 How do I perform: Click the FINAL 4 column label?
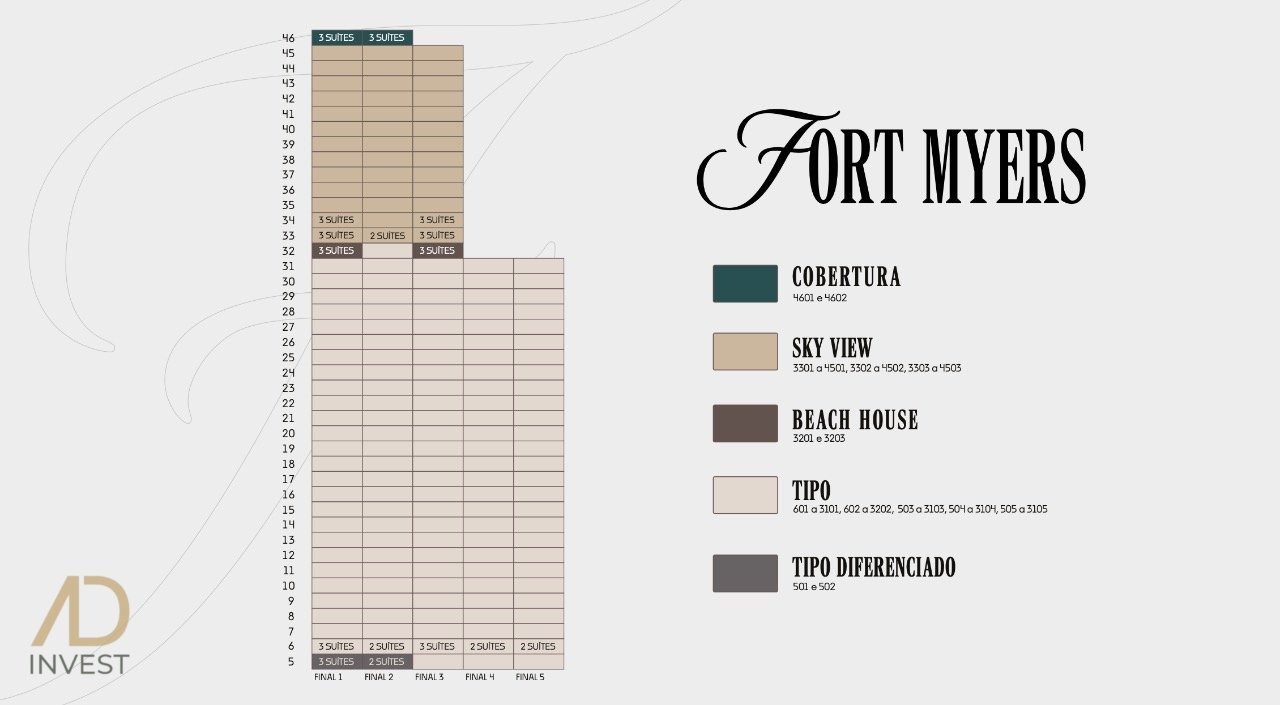point(479,678)
